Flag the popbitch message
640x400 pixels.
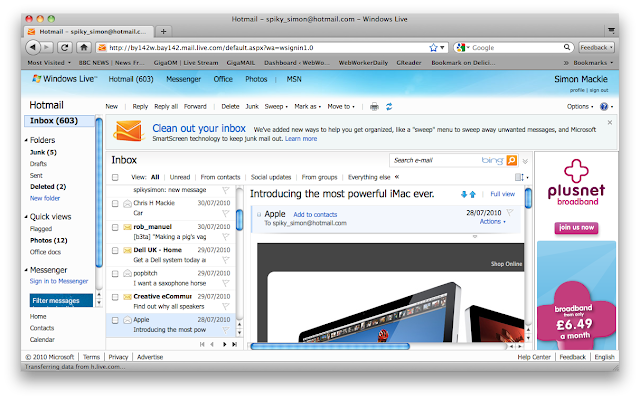click(225, 283)
